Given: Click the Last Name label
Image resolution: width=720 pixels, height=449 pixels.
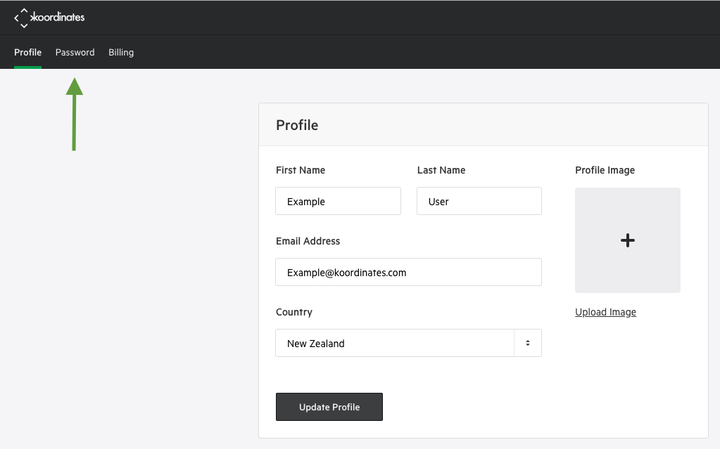Looking at the screenshot, I should (441, 170).
